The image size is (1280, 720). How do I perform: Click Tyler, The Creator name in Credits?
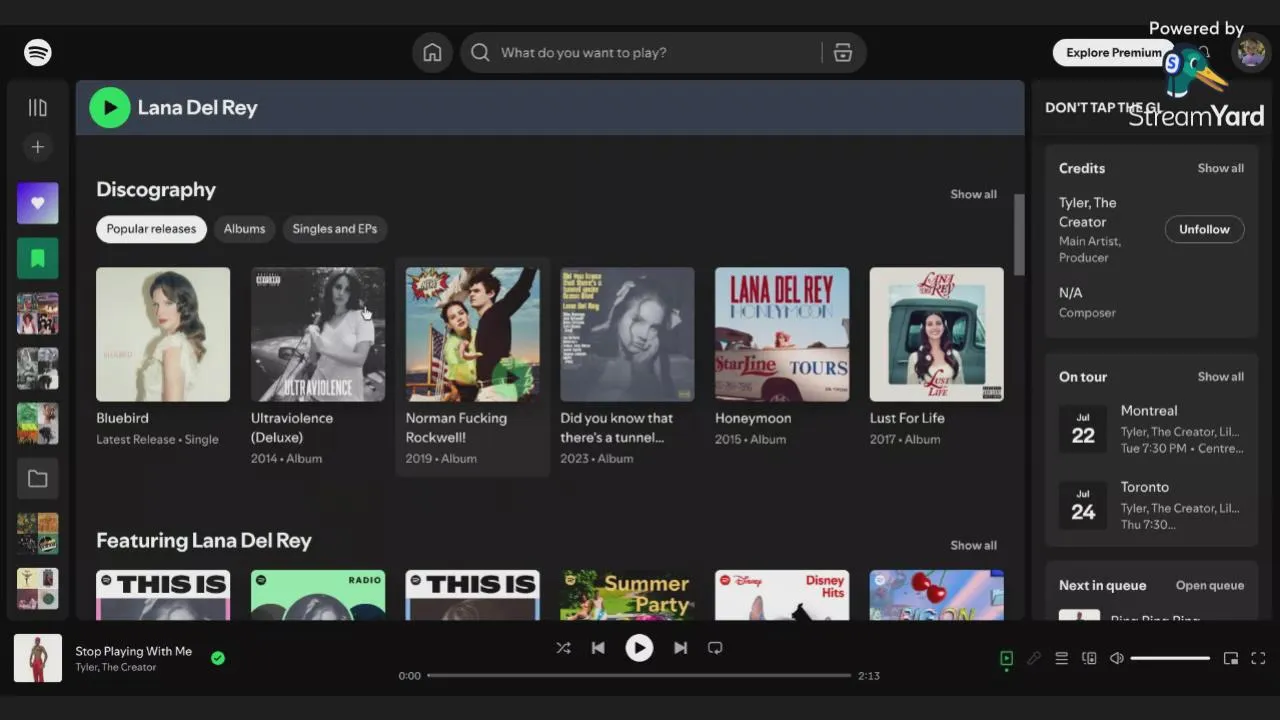click(1088, 212)
